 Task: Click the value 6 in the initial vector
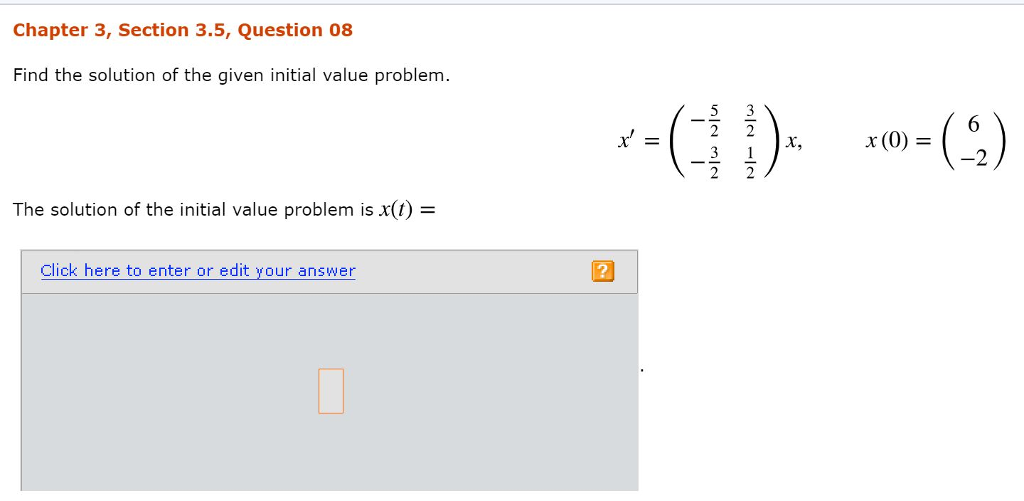pyautogui.click(x=975, y=122)
